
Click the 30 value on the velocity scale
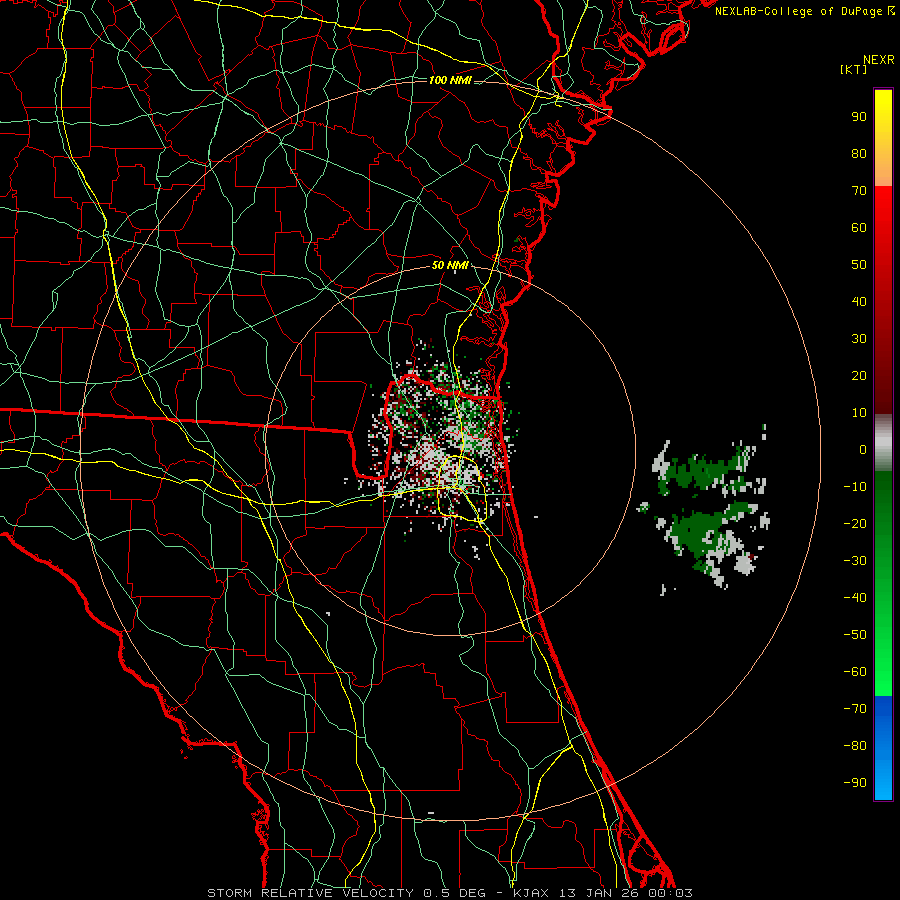(x=859, y=339)
